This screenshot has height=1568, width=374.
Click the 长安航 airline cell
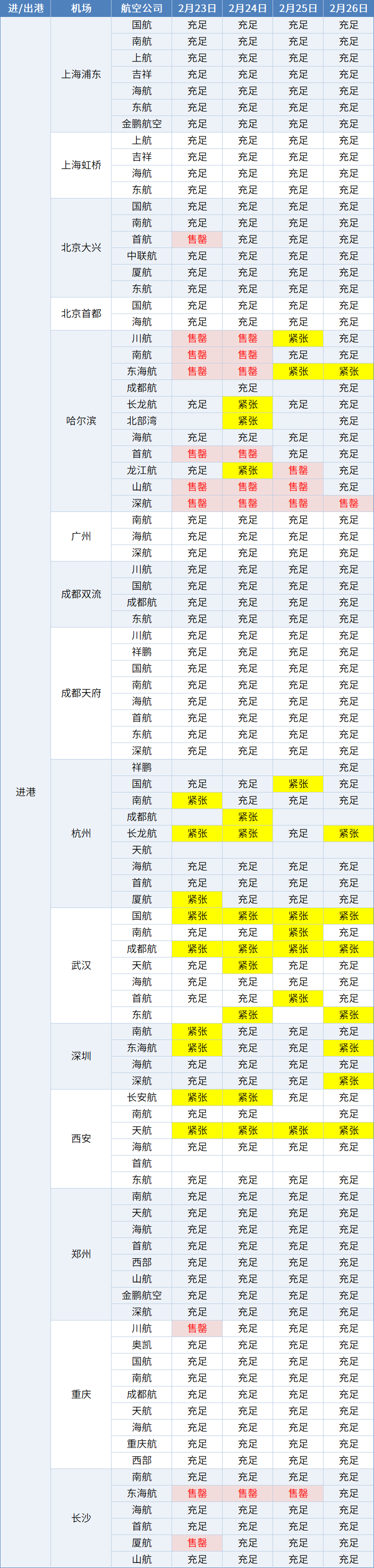[x=142, y=1097]
